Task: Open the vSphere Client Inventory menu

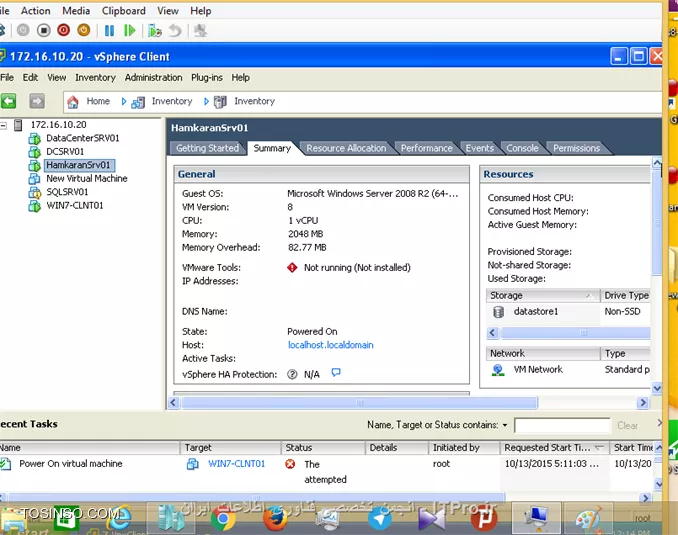Action: pyautogui.click(x=95, y=77)
